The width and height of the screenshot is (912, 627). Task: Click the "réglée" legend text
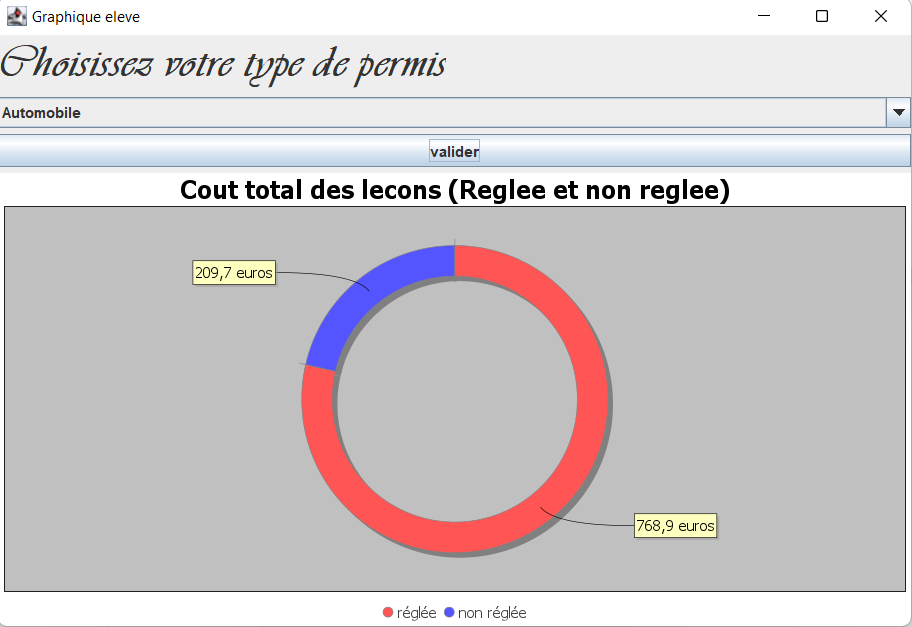click(416, 613)
